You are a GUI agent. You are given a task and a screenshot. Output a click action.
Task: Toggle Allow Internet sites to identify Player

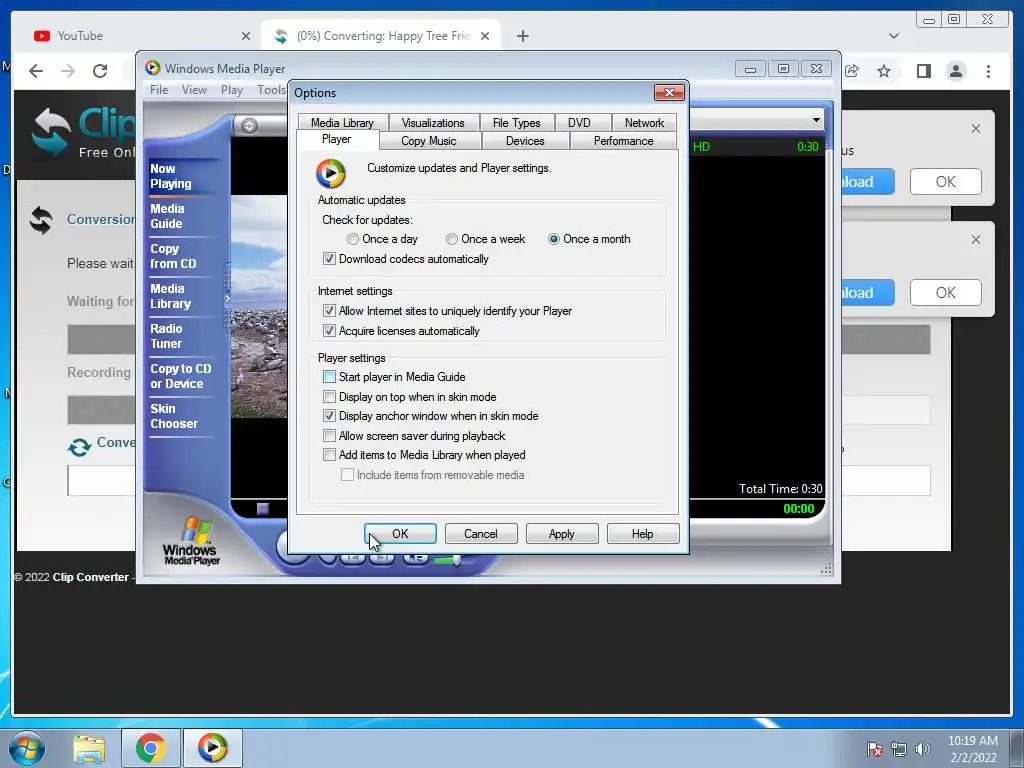click(x=329, y=311)
